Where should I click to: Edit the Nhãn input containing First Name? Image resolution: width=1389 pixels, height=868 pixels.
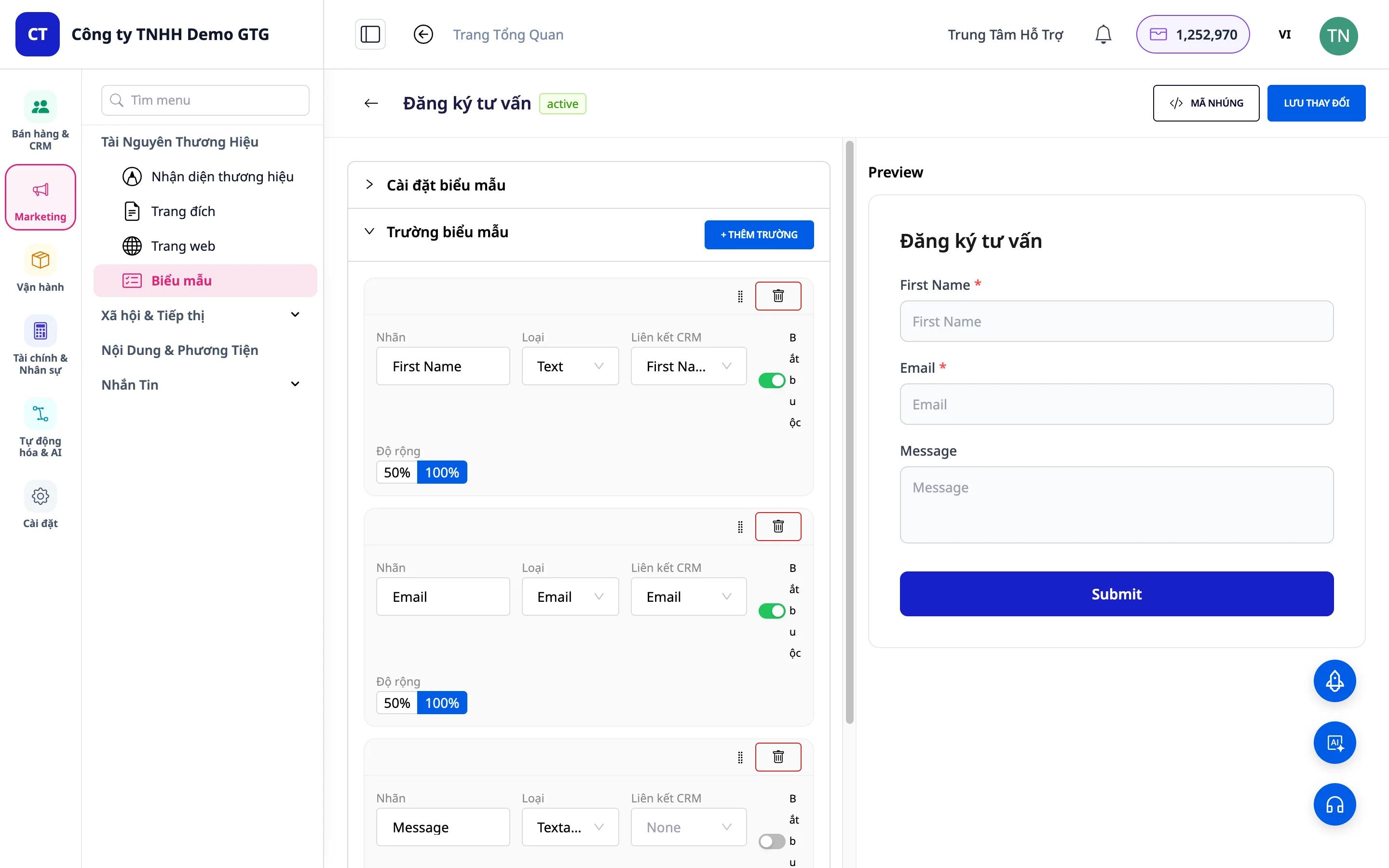(443, 366)
